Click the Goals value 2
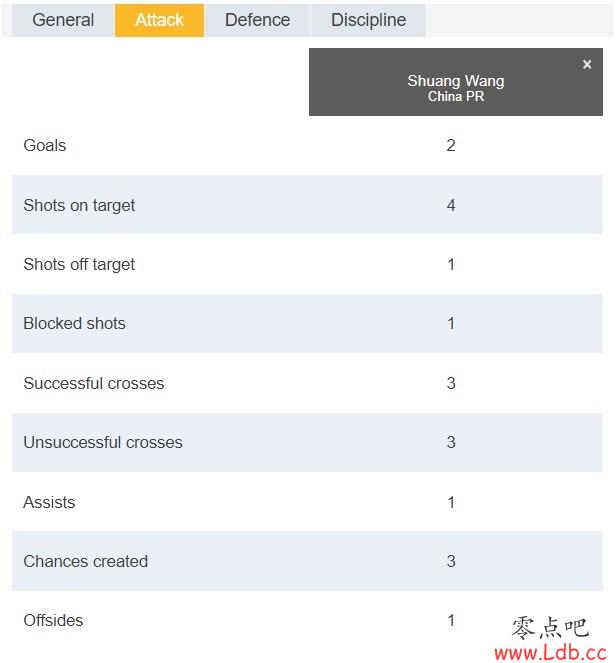Image resolution: width=616 pixels, height=663 pixels. (451, 145)
